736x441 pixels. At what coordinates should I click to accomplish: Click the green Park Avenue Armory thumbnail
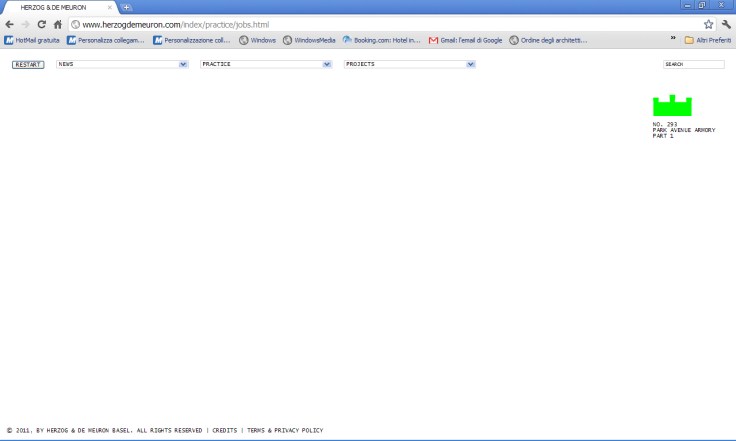tap(672, 106)
